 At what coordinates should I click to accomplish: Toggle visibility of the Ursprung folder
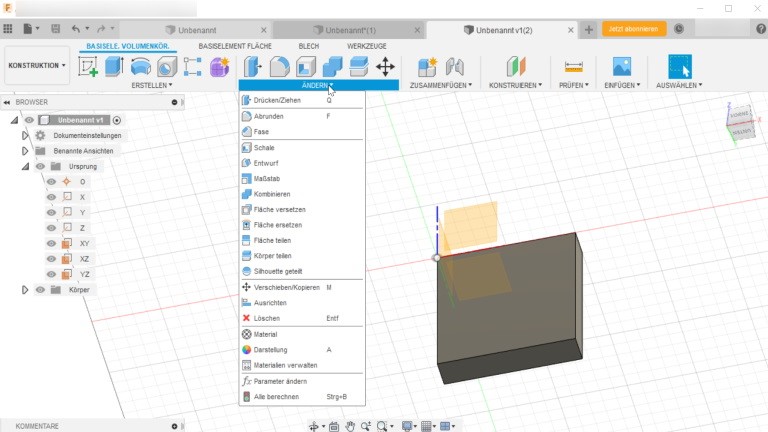[x=41, y=166]
